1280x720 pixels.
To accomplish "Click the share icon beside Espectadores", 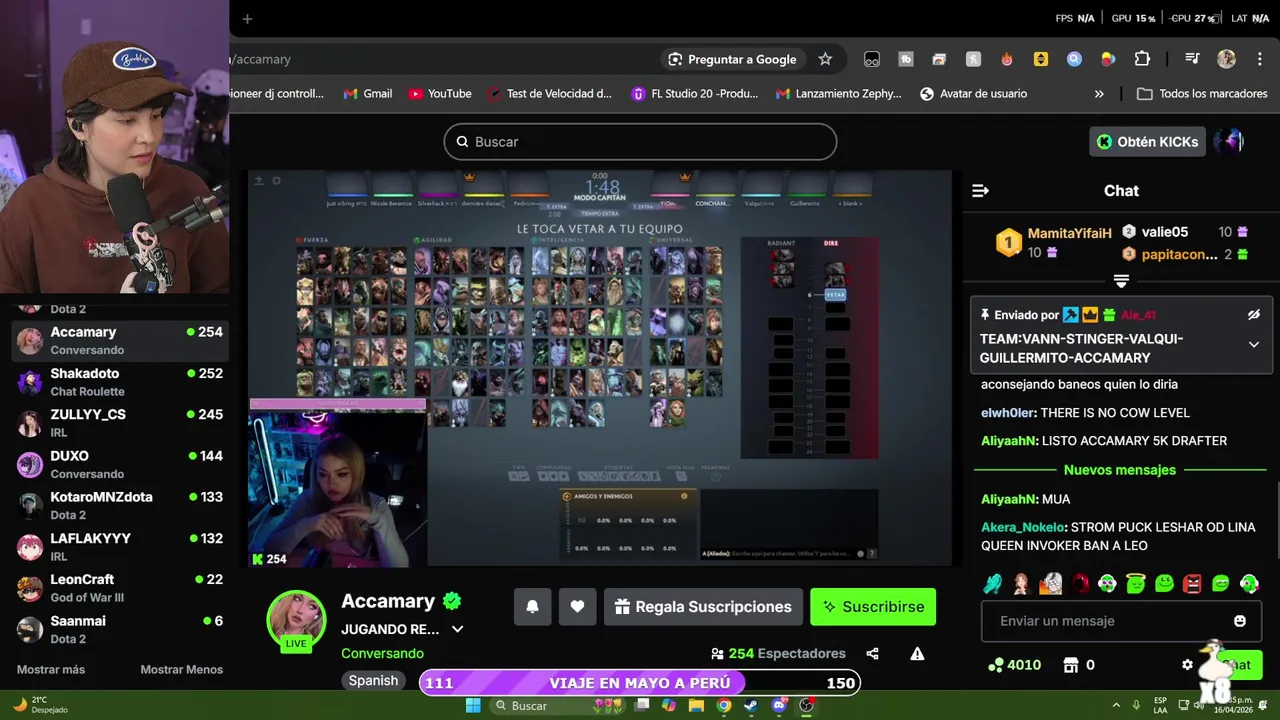I will [872, 654].
